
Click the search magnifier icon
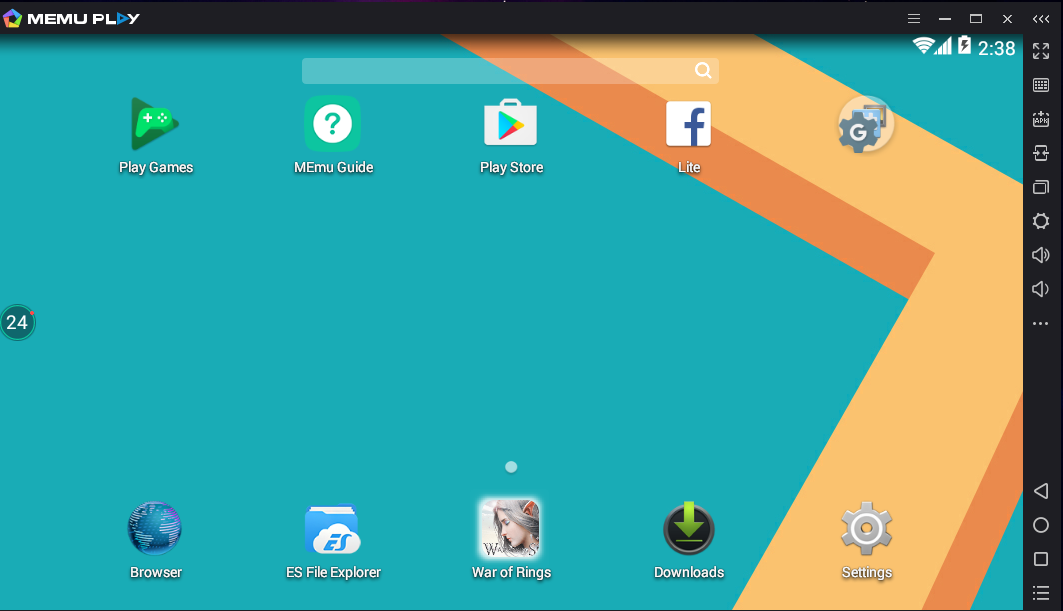(x=703, y=71)
